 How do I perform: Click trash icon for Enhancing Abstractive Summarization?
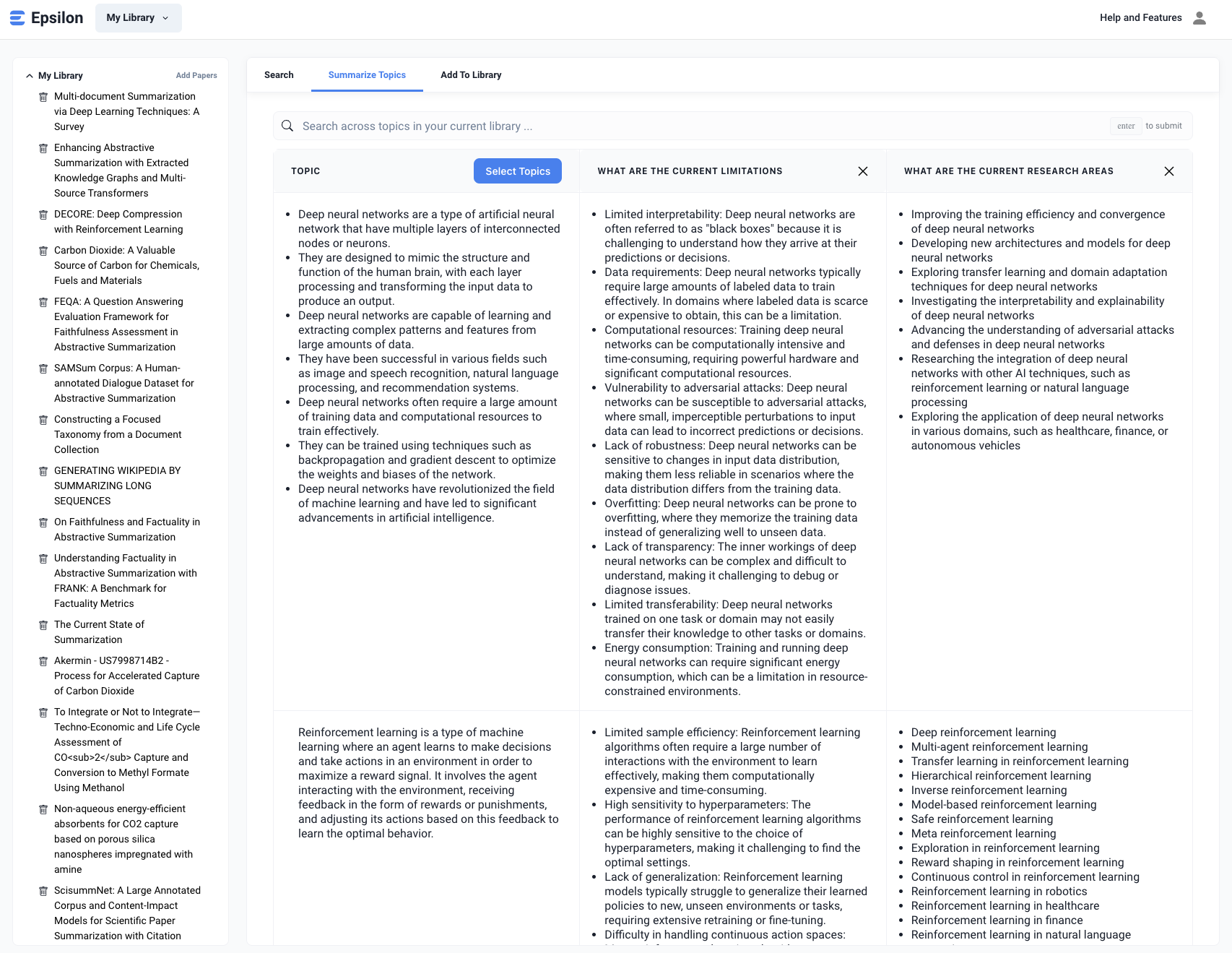click(x=43, y=148)
